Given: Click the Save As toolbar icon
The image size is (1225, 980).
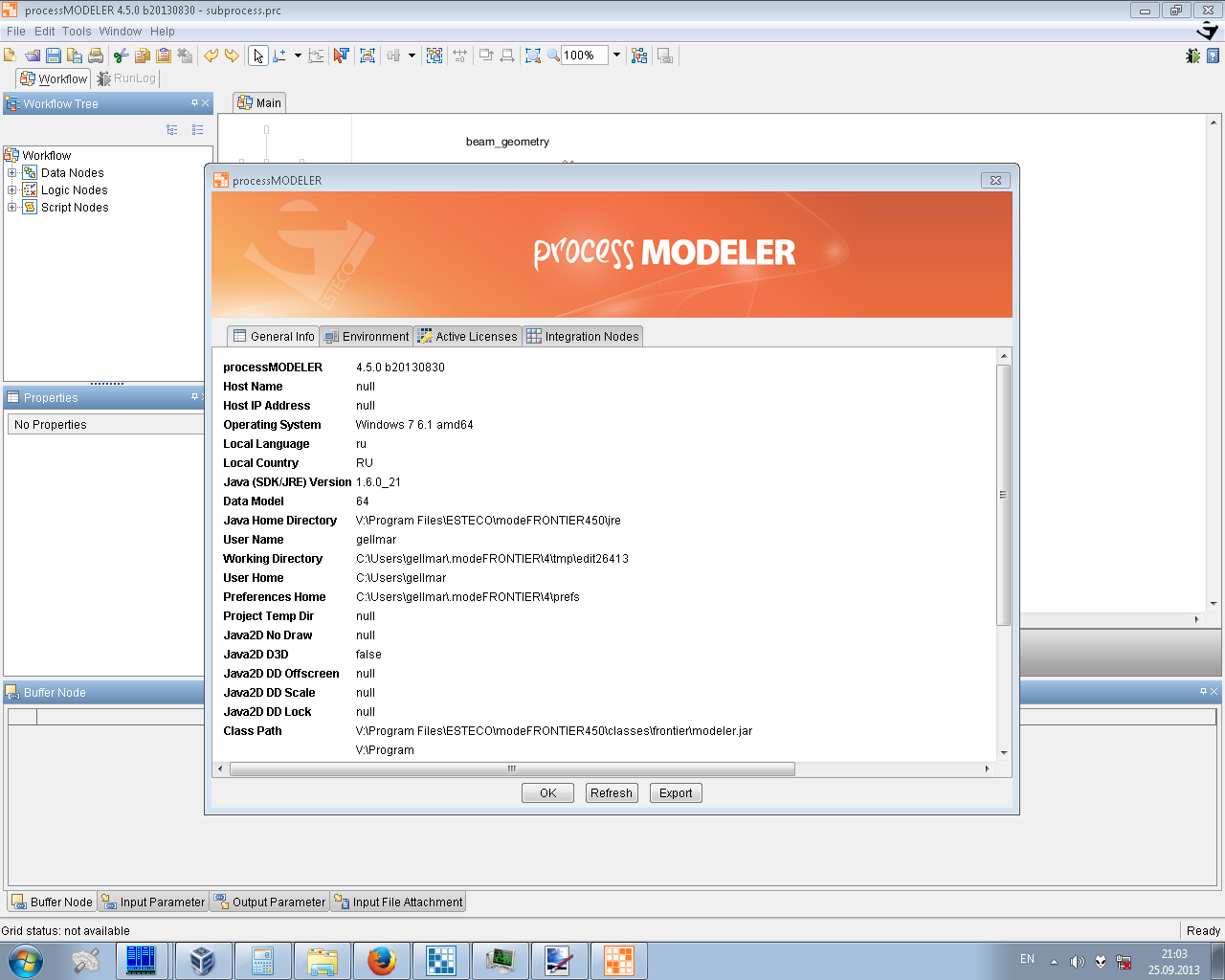Looking at the screenshot, I should pos(75,56).
